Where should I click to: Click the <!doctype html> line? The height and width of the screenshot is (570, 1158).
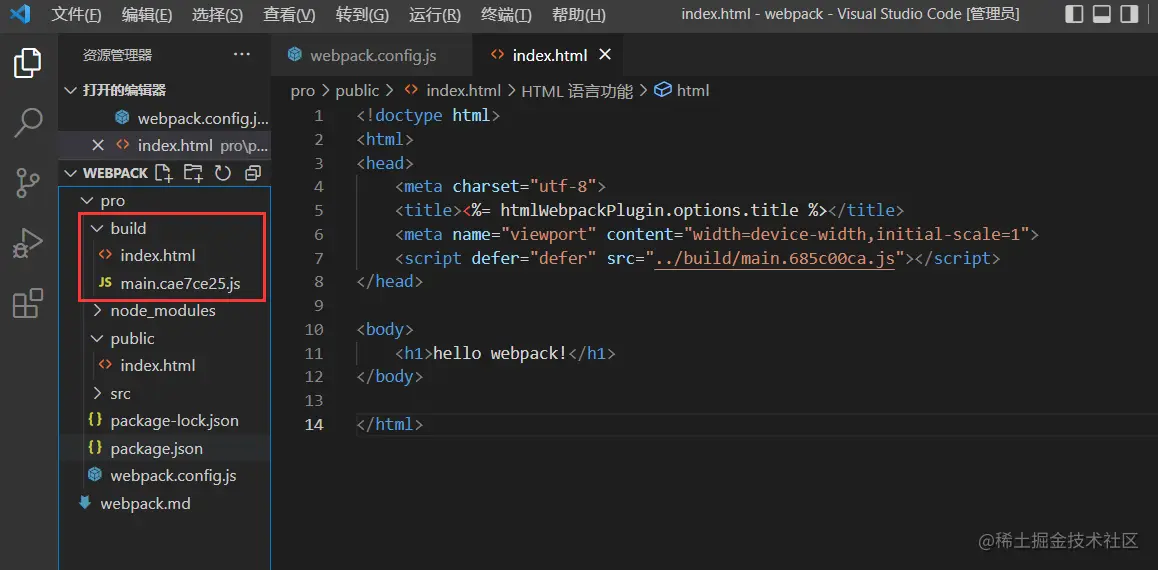(428, 116)
